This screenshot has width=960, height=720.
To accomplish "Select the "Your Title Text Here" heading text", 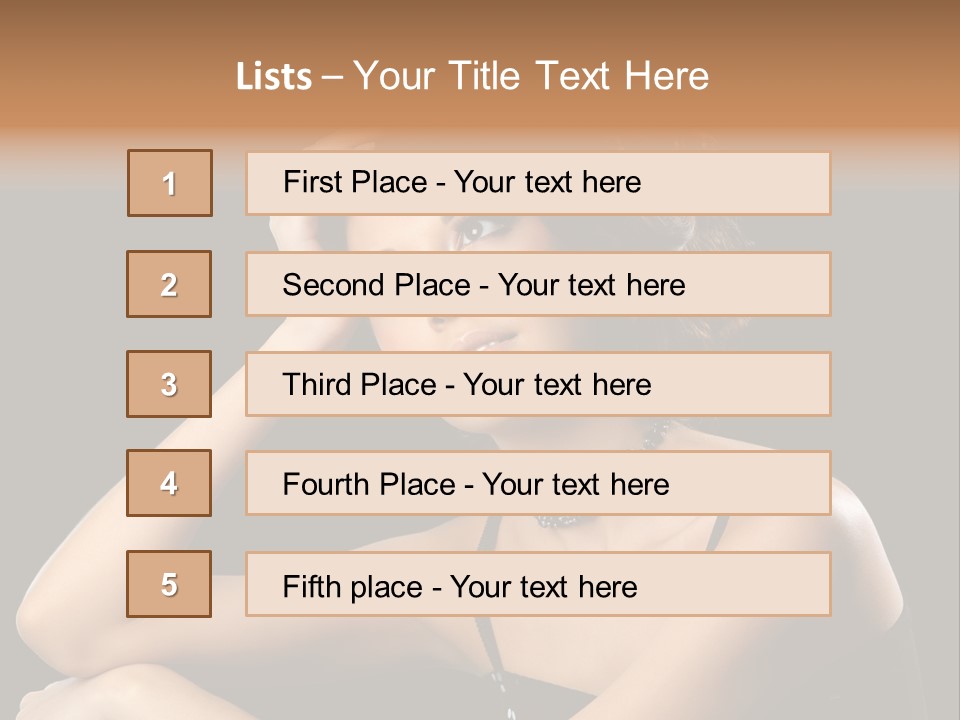I will [x=531, y=76].
